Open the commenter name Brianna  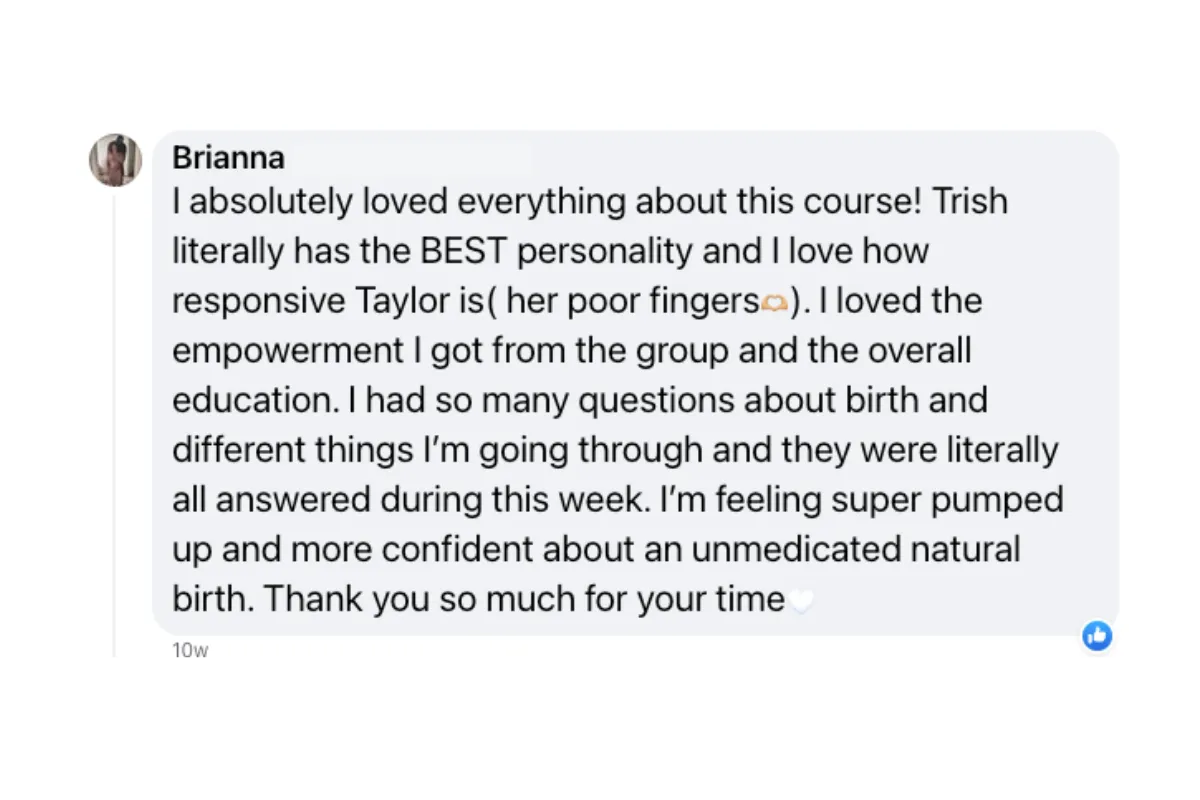228,158
